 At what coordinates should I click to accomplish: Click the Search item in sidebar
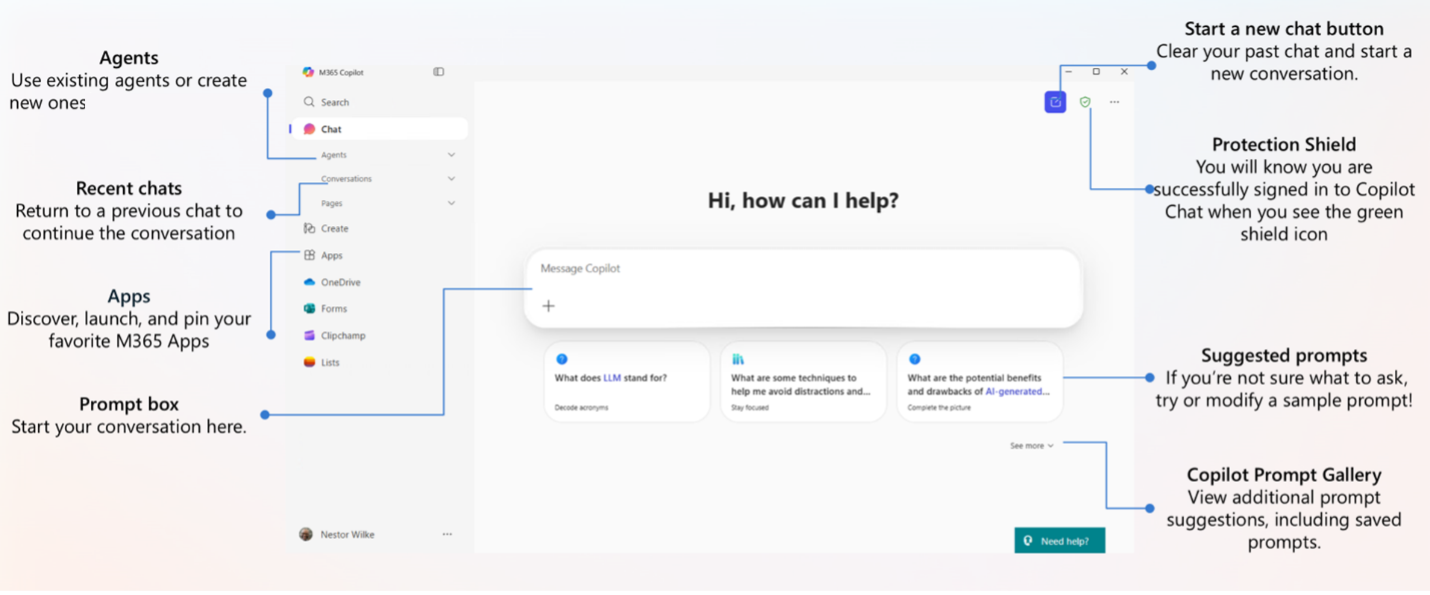pos(334,102)
